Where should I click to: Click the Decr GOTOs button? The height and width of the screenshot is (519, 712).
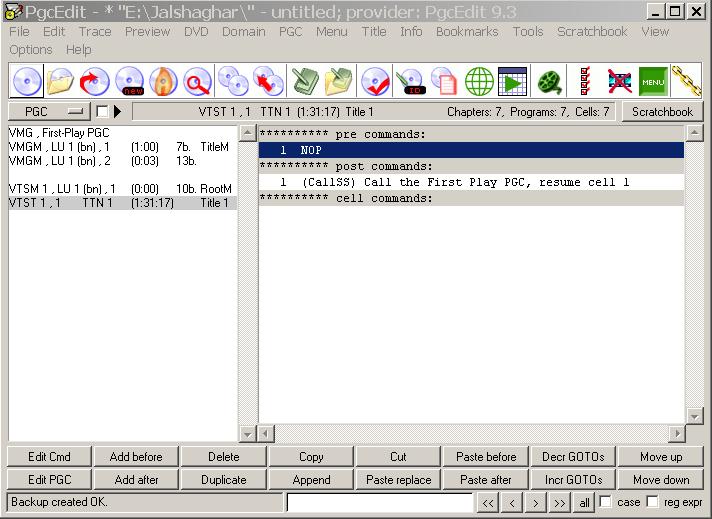[x=573, y=457]
